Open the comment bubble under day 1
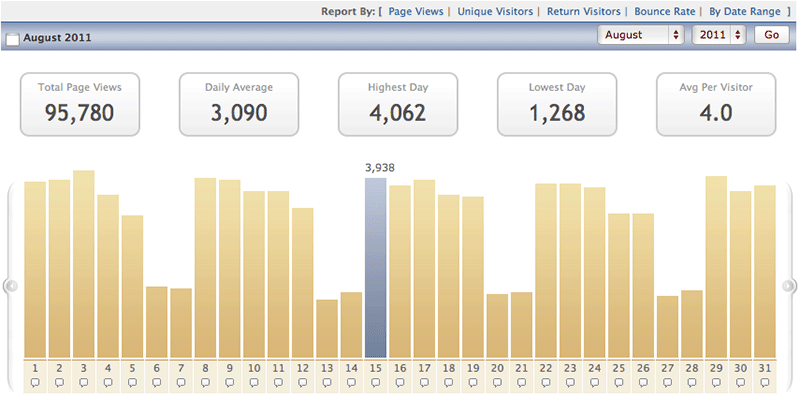This screenshot has width=800, height=397. click(35, 382)
